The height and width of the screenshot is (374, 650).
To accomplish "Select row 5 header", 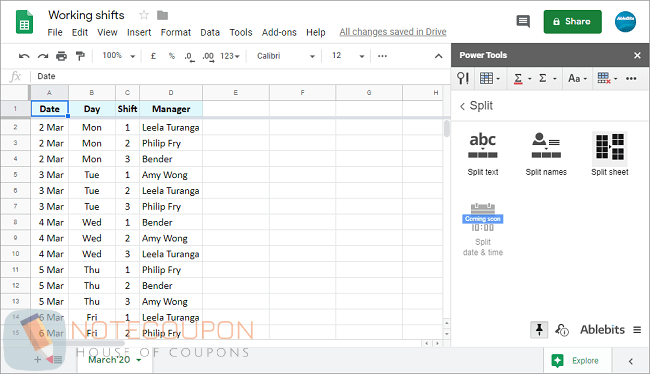I will [x=15, y=175].
